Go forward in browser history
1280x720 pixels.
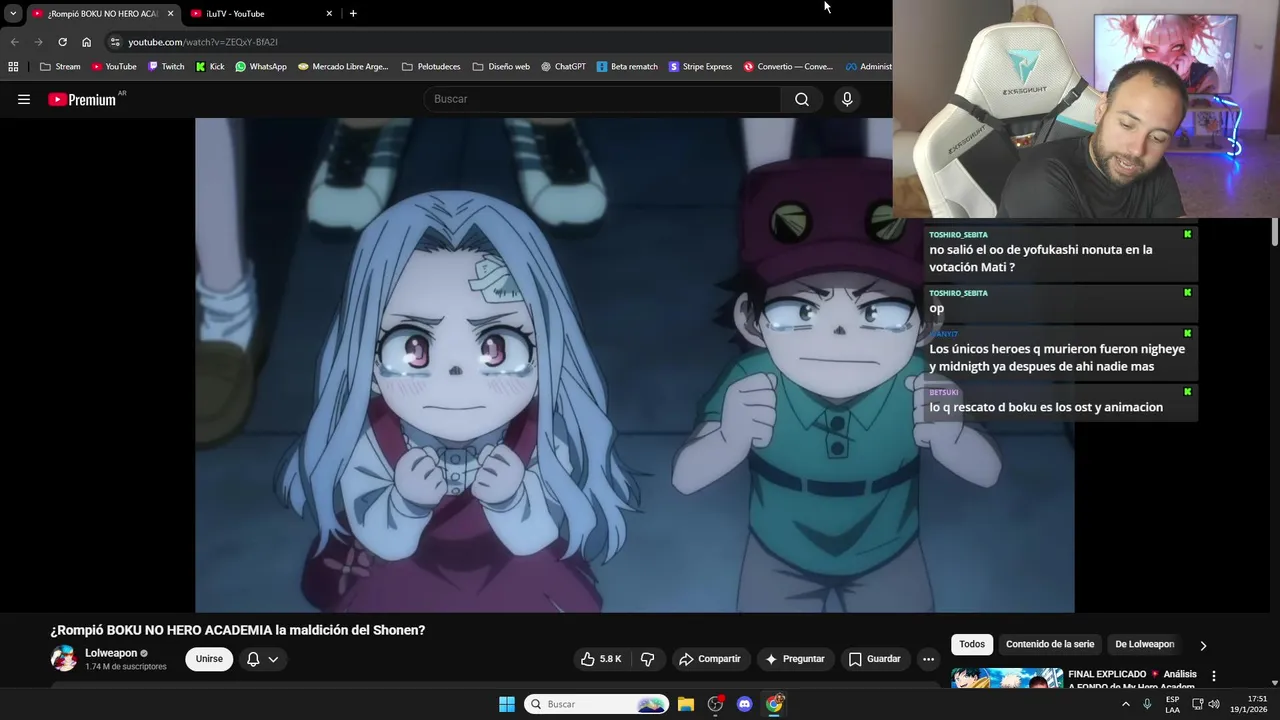pos(38,42)
